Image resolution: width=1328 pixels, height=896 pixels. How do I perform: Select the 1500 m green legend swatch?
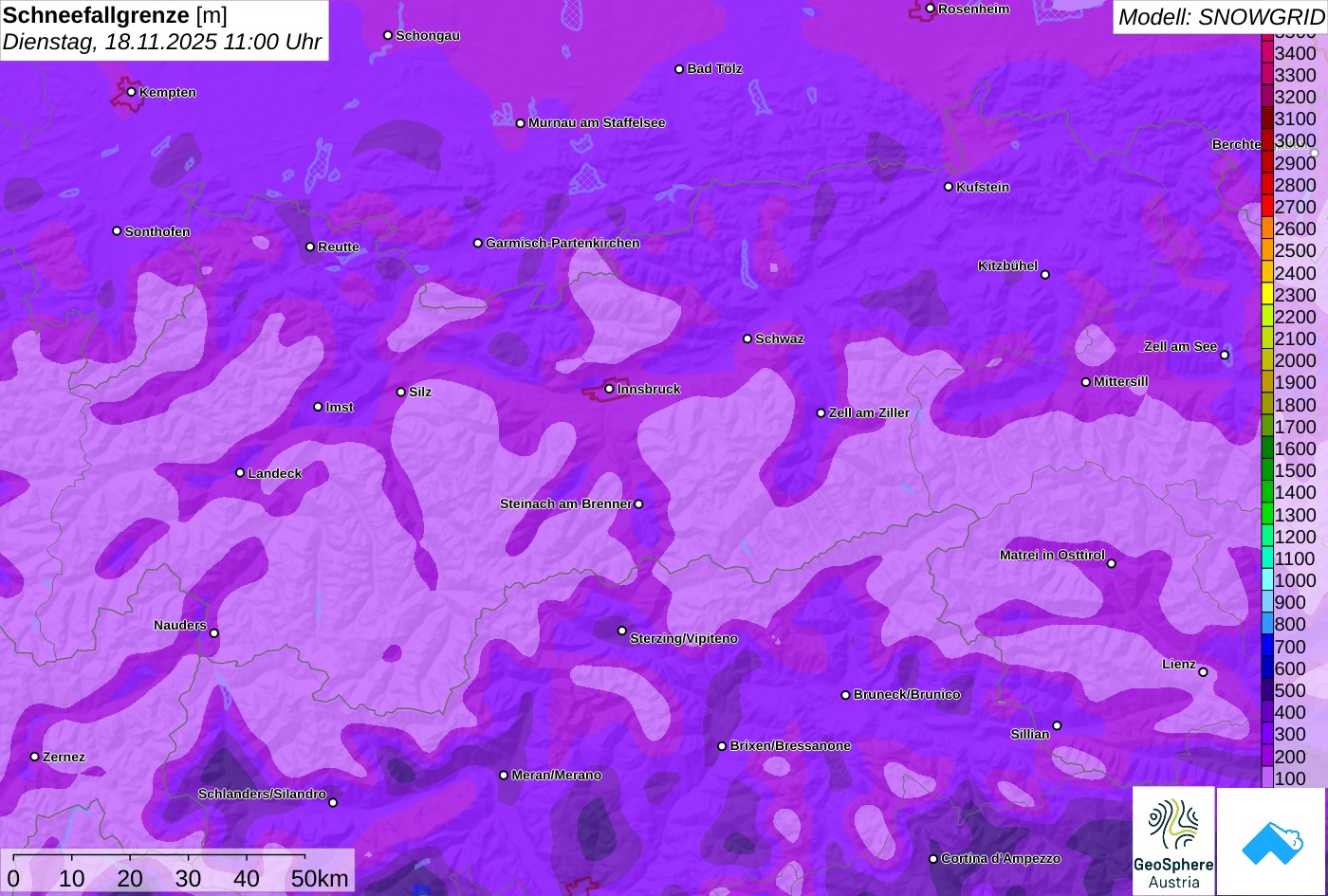tap(1267, 469)
